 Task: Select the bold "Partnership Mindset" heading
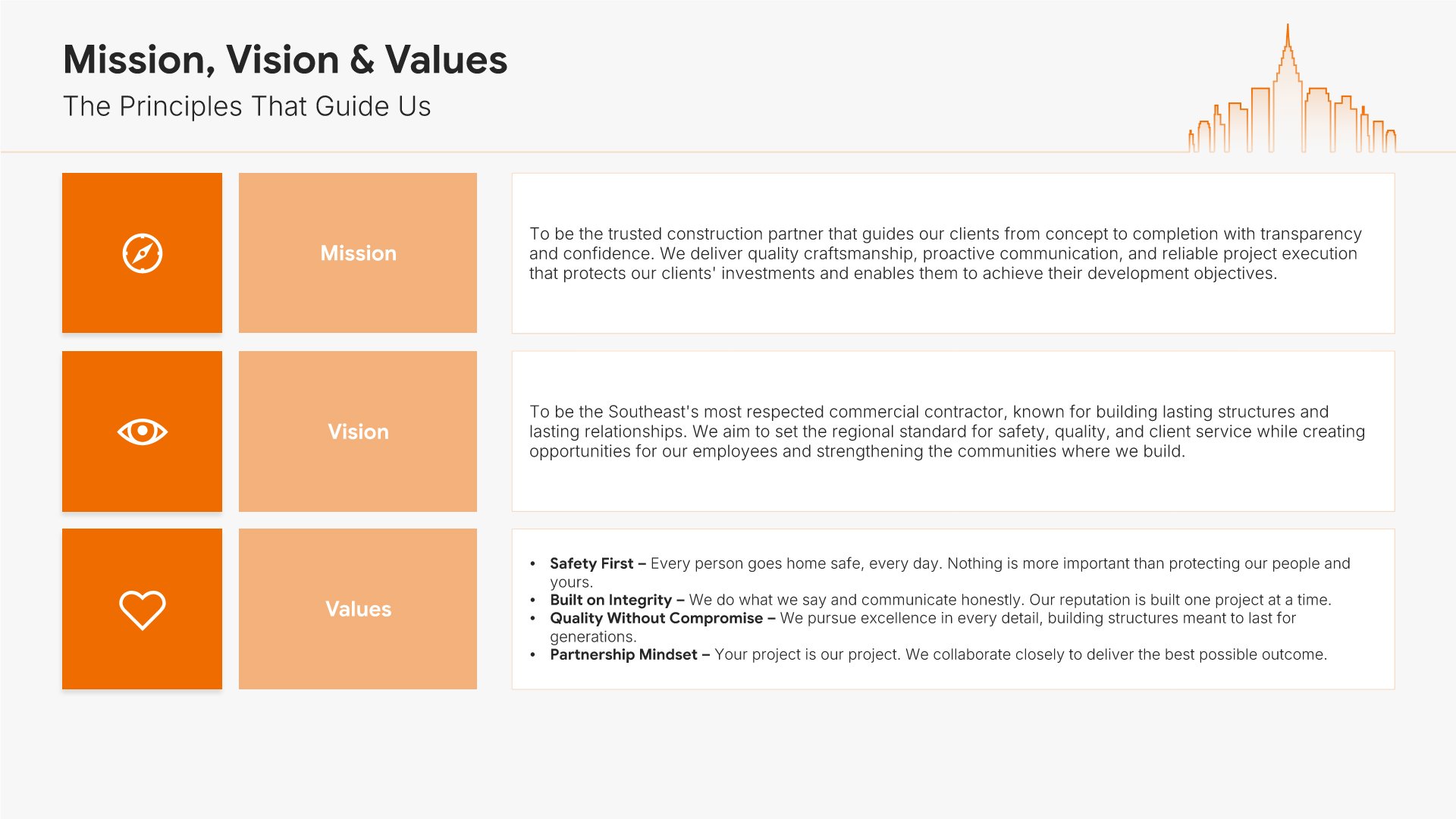pyautogui.click(x=623, y=654)
